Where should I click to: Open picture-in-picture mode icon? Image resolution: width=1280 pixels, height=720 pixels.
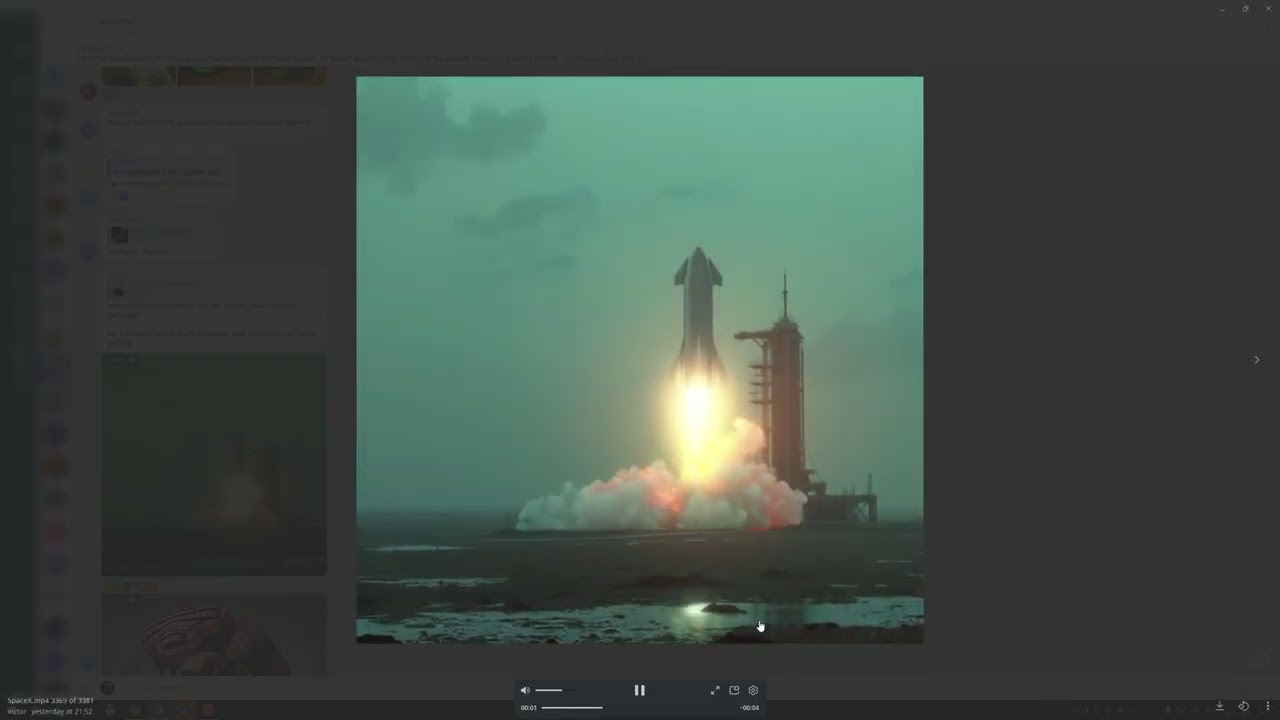[x=734, y=690]
